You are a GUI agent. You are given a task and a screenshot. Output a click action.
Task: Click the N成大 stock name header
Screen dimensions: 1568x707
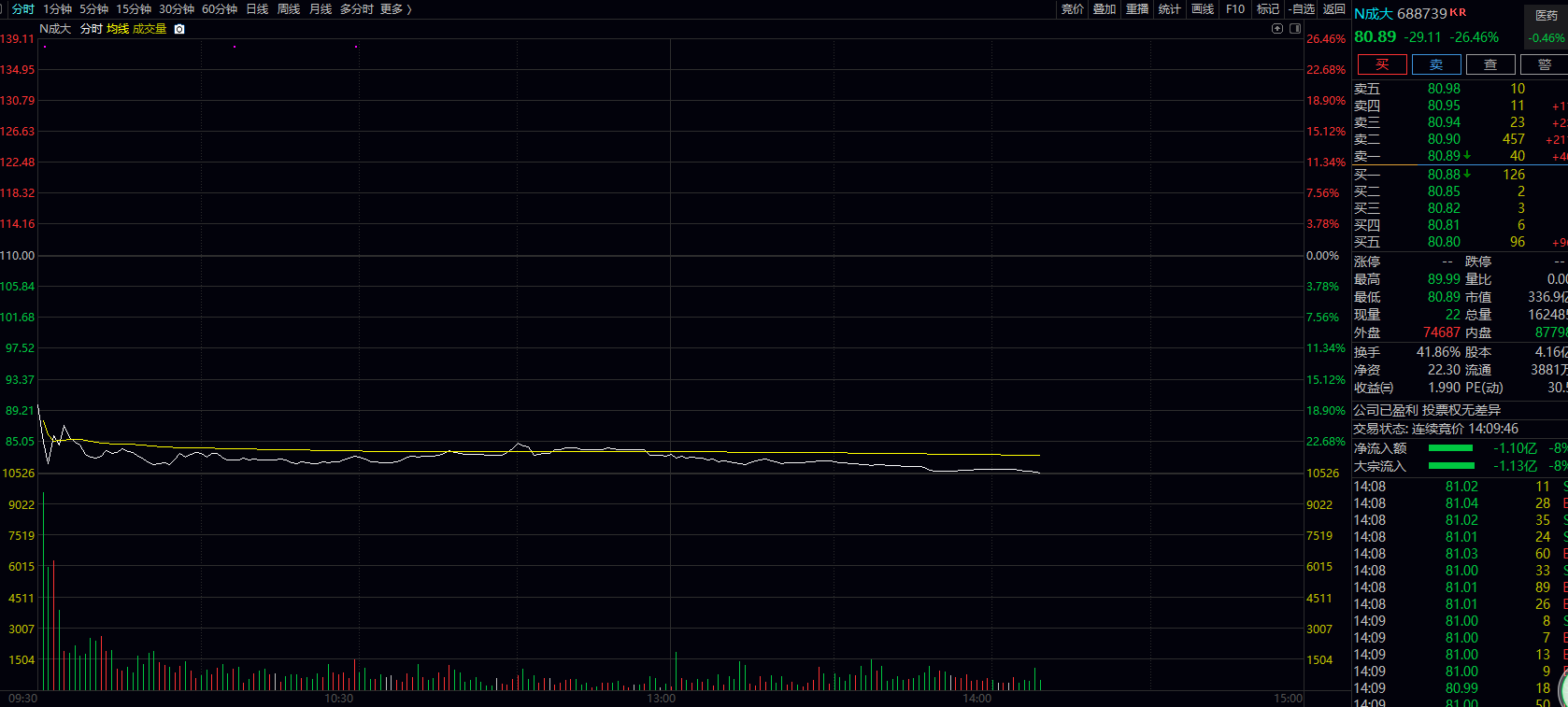point(1374,14)
